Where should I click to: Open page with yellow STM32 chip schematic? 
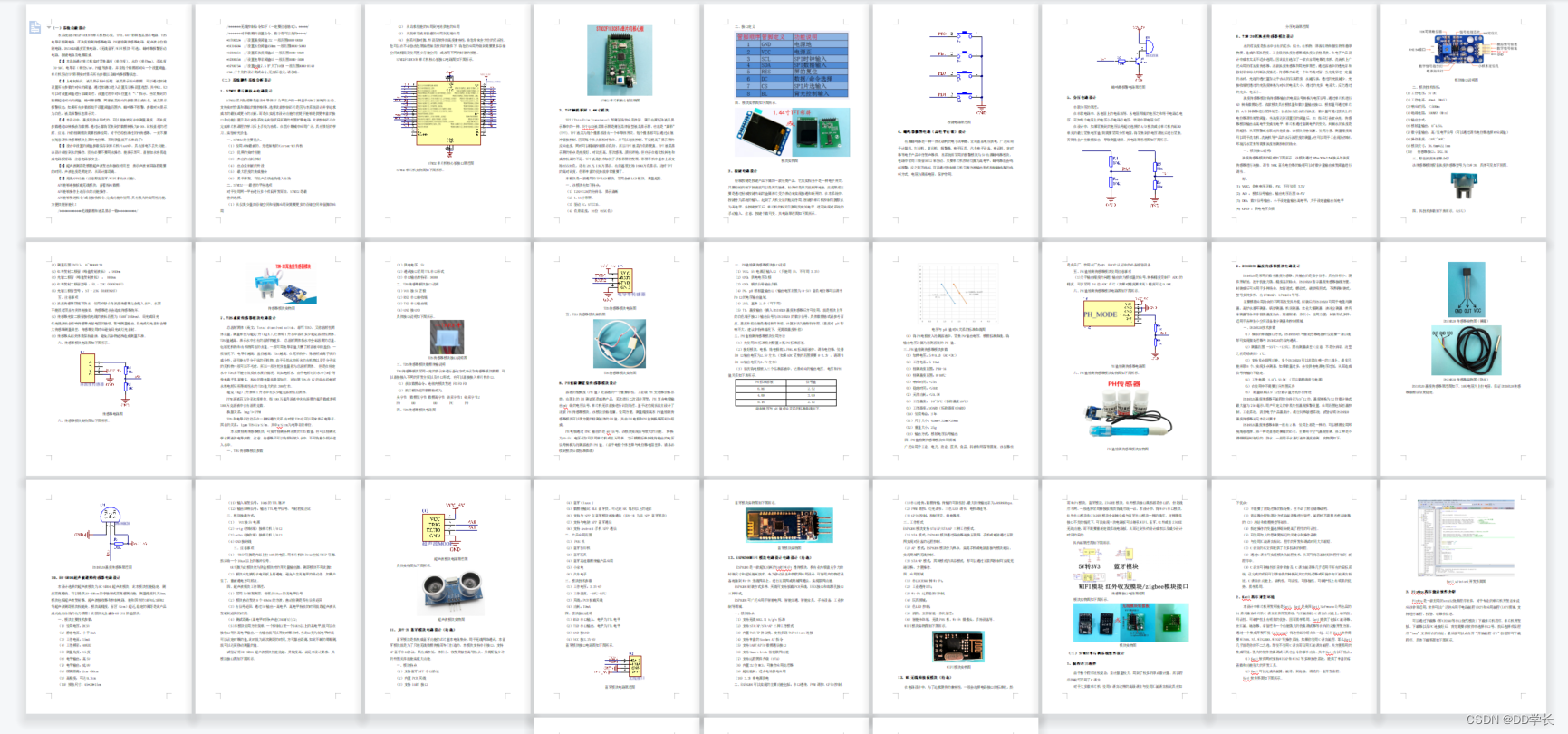tap(448, 121)
